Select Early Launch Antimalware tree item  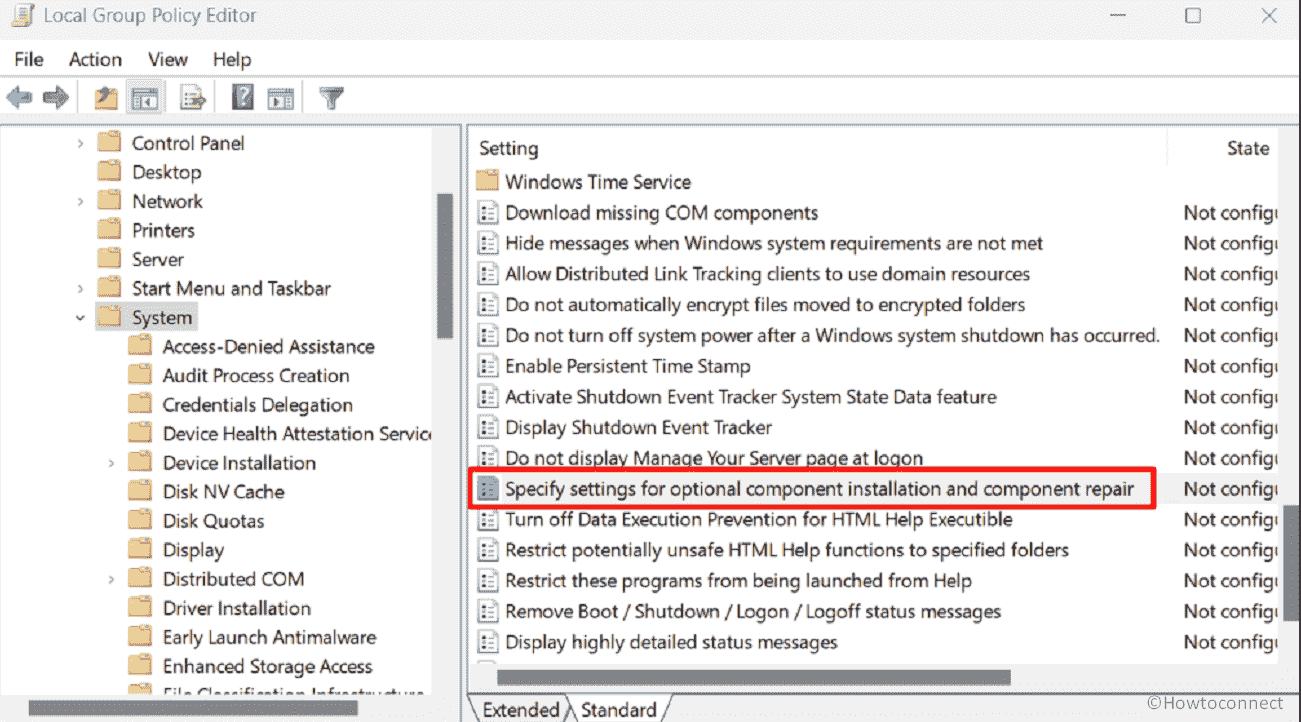coord(269,637)
